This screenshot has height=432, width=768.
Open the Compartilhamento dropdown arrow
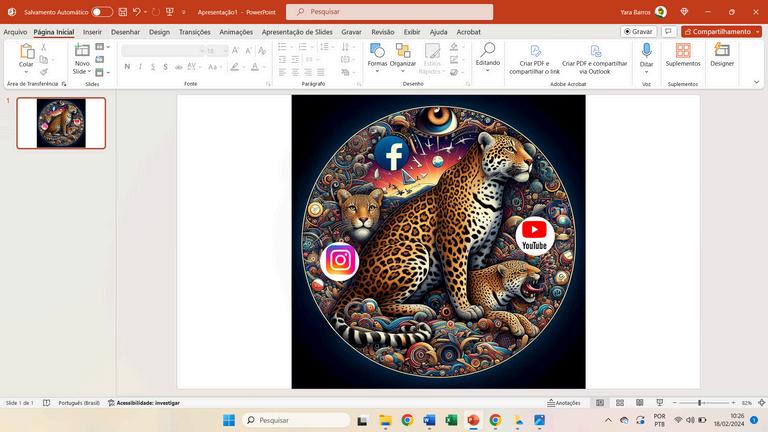click(757, 31)
